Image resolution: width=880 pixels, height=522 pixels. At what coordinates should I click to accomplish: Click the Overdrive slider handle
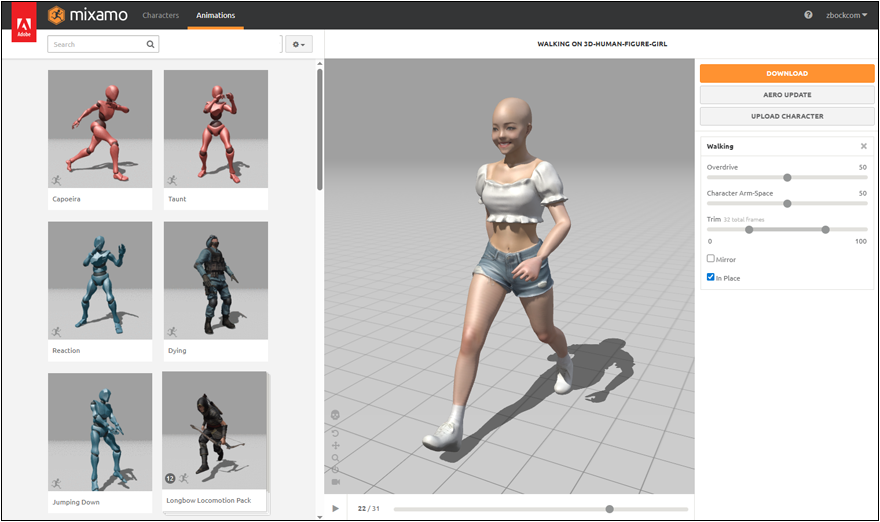tap(787, 177)
